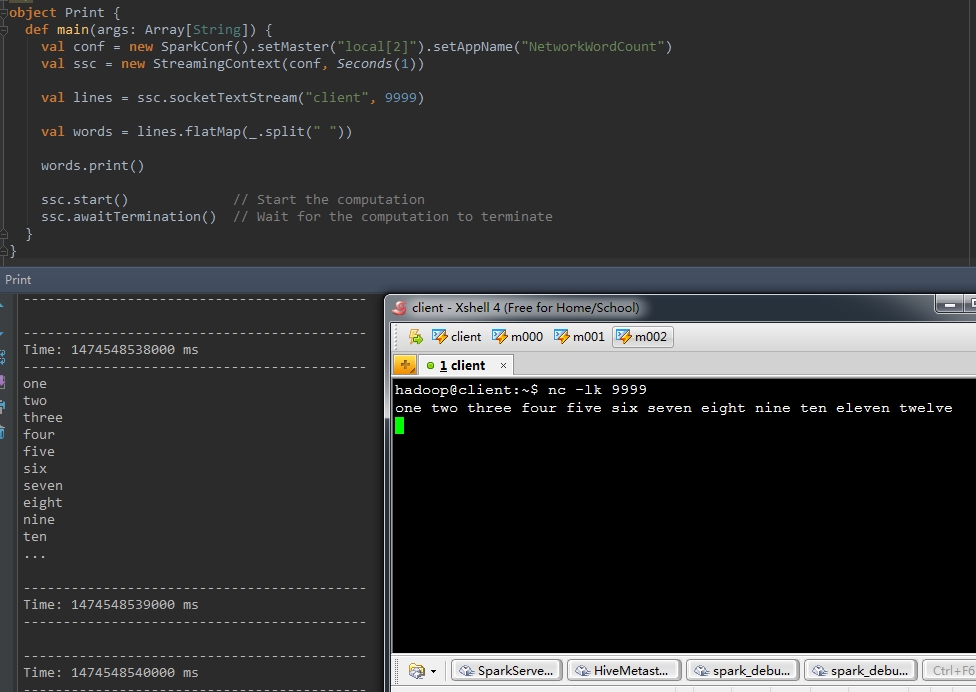Run the second spark_debu... quick command
The image size is (976, 692).
860,671
